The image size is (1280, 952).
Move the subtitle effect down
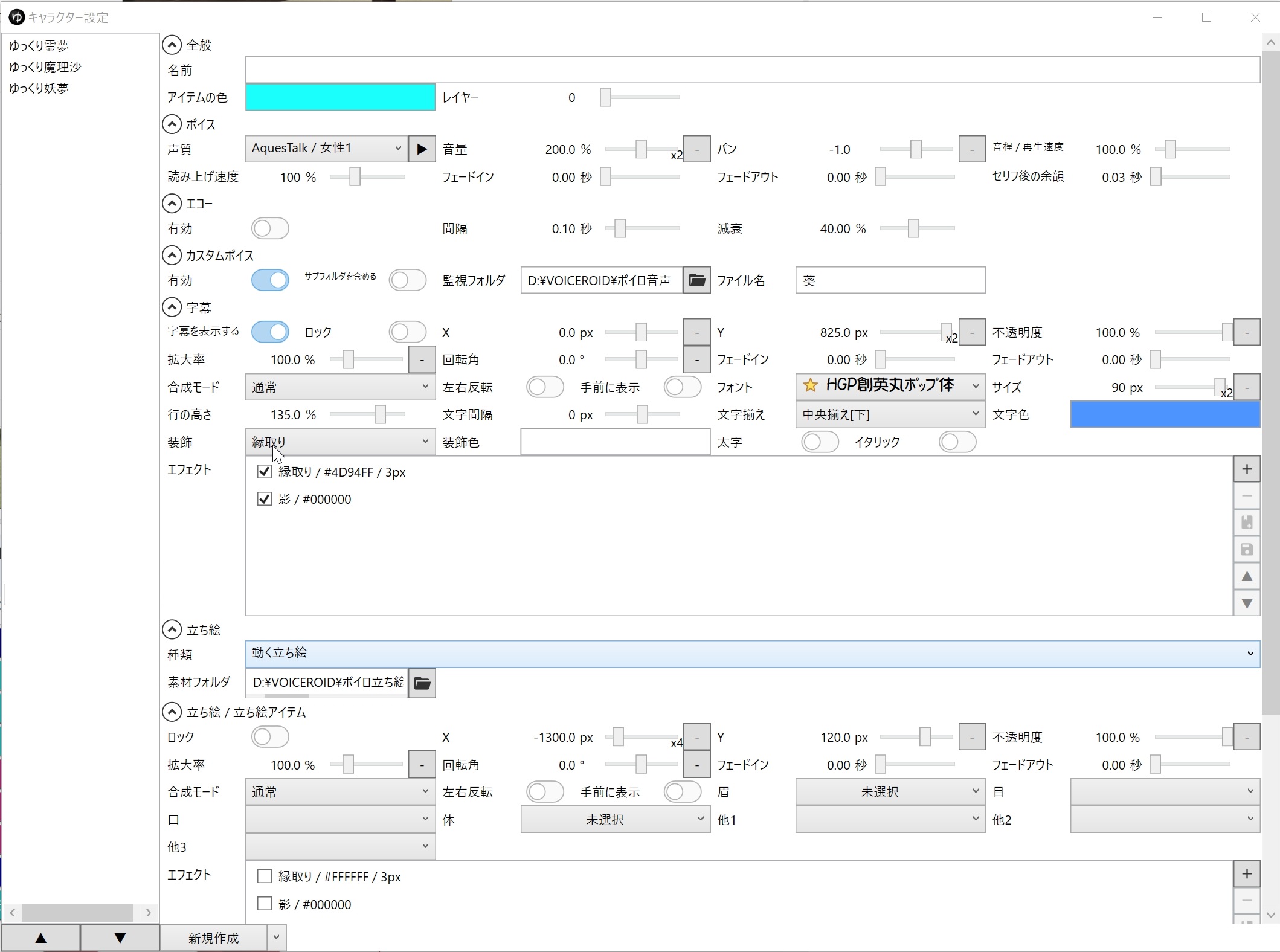pos(1247,603)
